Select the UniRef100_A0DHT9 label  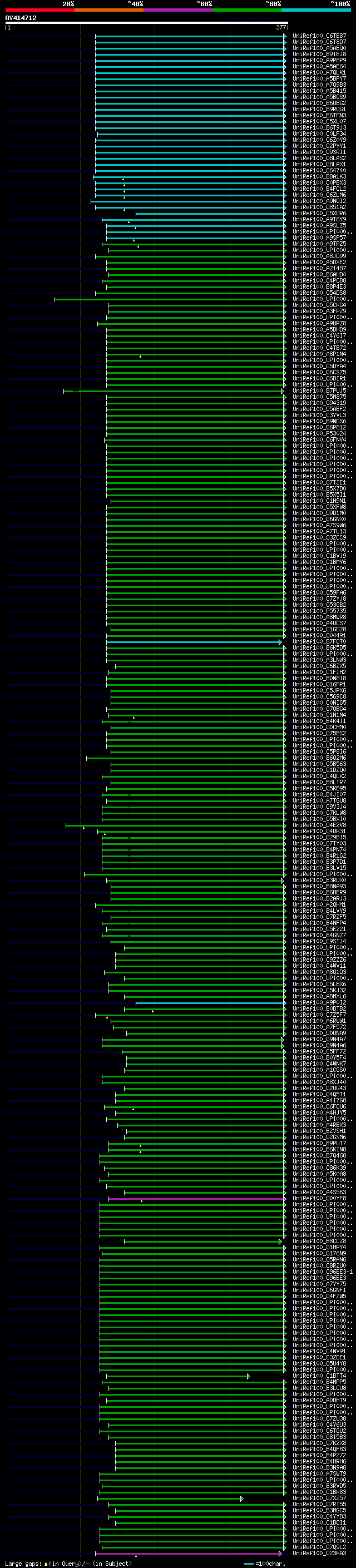pos(319,1400)
